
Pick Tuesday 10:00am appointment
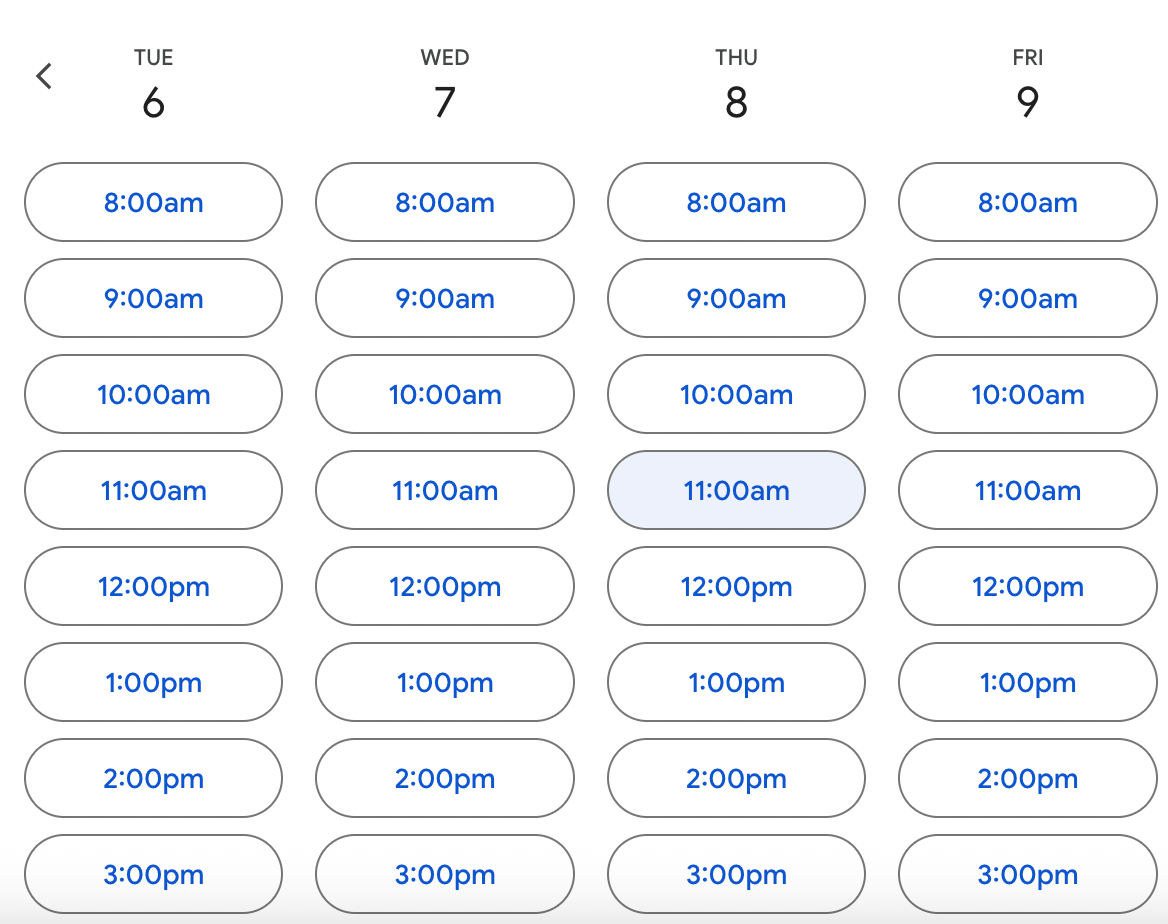tap(153, 394)
